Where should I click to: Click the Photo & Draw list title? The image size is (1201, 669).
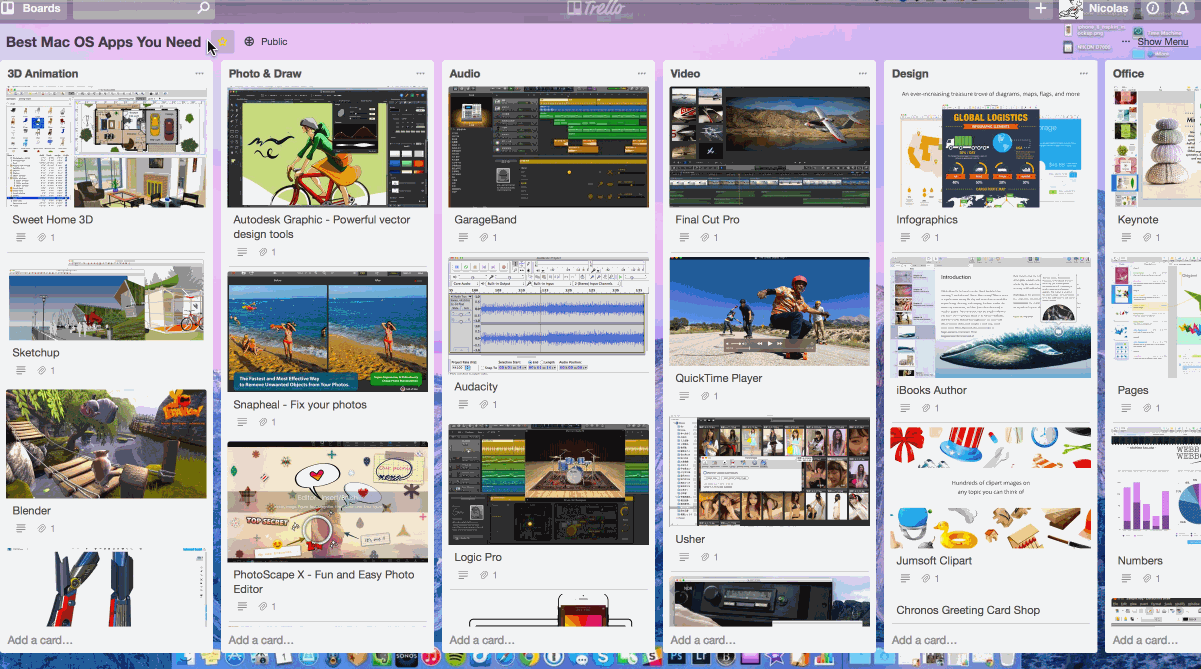[265, 74]
